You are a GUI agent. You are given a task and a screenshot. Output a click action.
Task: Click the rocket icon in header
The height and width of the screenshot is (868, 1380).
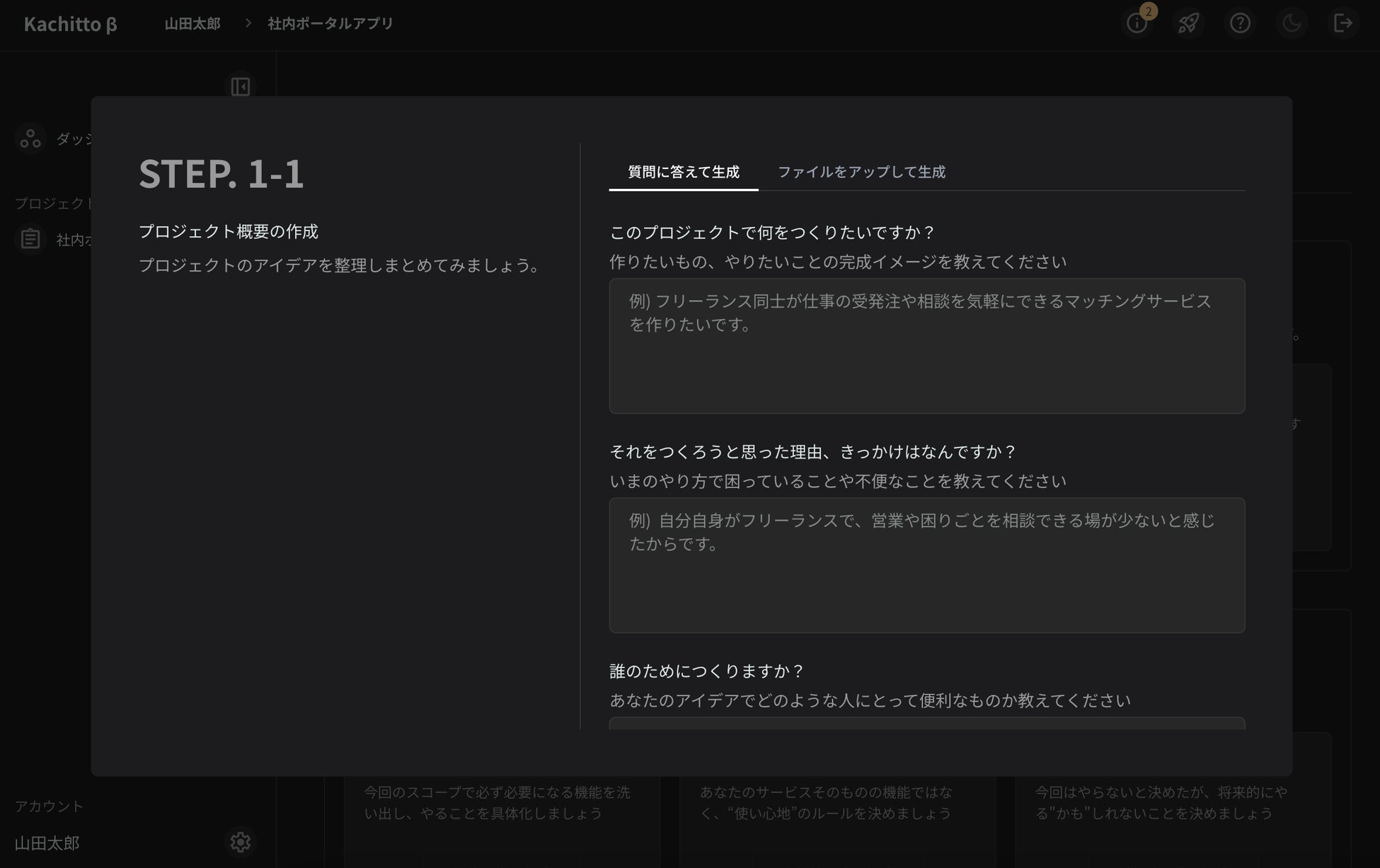(1188, 23)
